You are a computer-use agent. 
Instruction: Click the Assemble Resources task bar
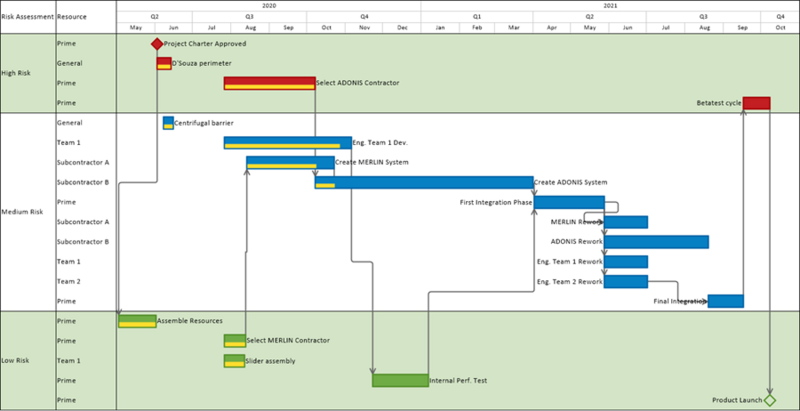click(137, 321)
